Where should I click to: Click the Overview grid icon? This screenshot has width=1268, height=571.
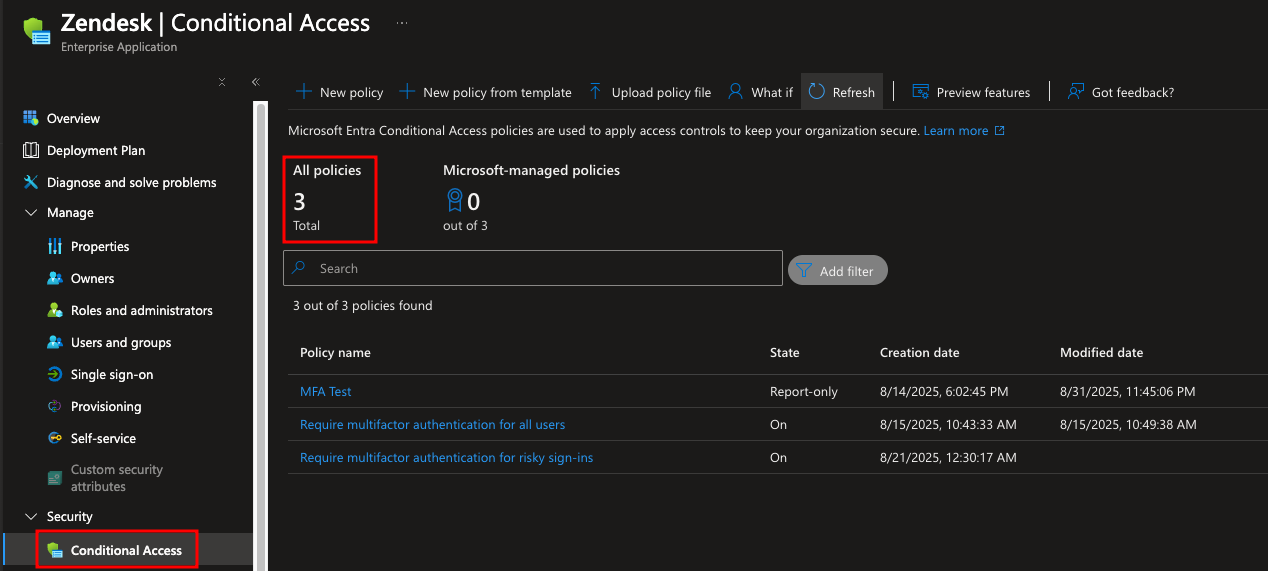click(x=30, y=118)
